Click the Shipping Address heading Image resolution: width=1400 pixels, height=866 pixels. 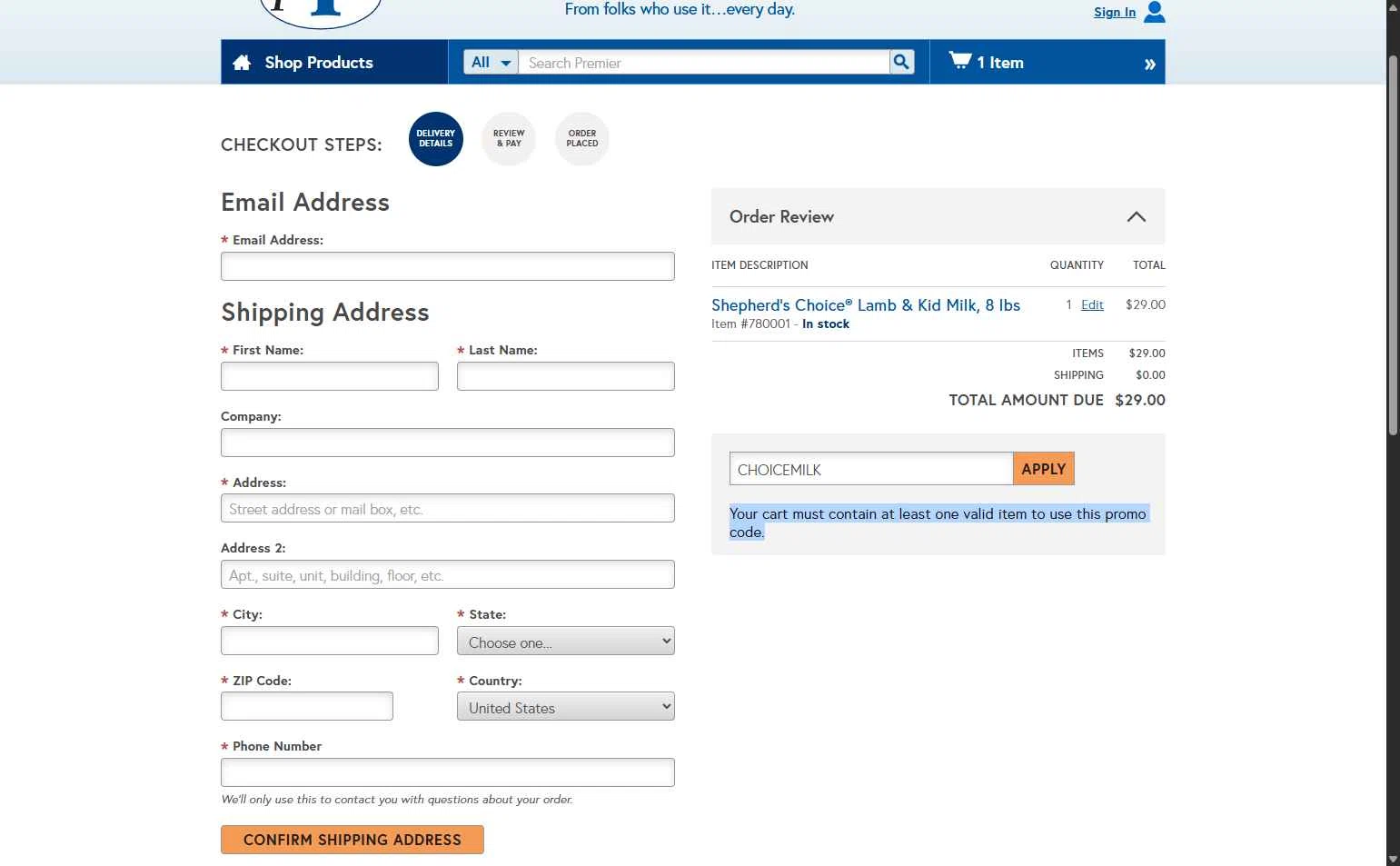(x=325, y=312)
